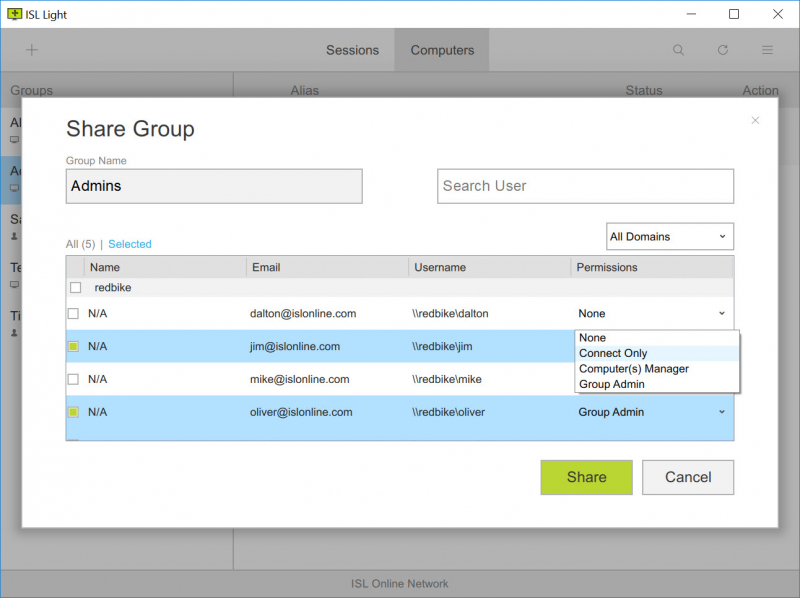Check the dalton@islonline.com user checkbox
This screenshot has width=800, height=598.
[73, 313]
